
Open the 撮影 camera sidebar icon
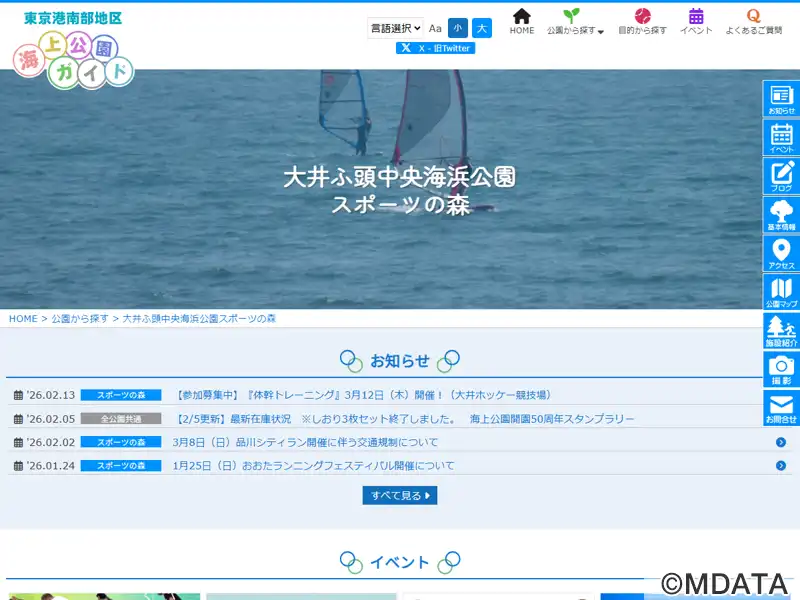[781, 369]
